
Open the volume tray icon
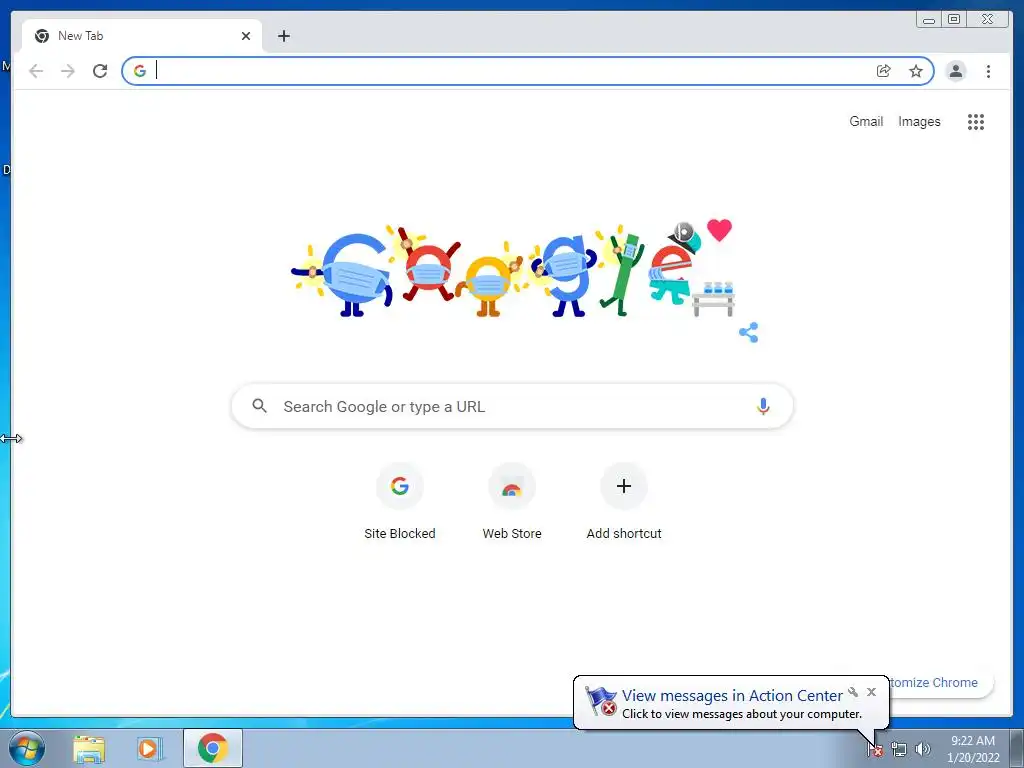[923, 749]
